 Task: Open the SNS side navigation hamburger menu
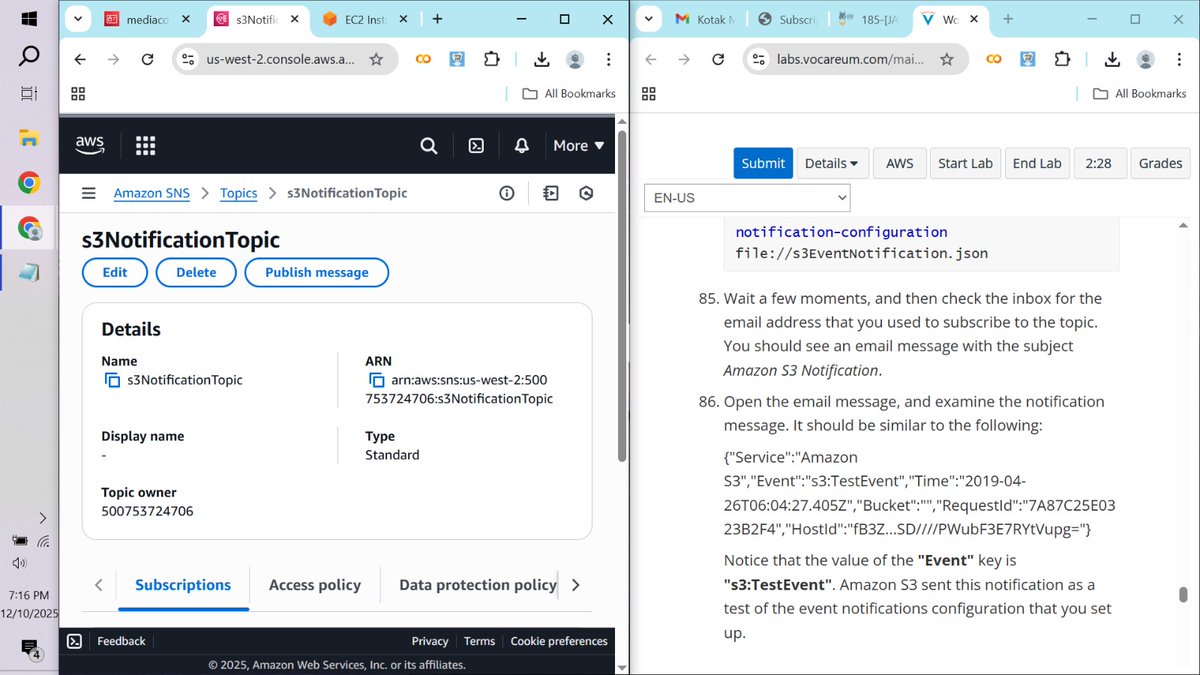89,193
